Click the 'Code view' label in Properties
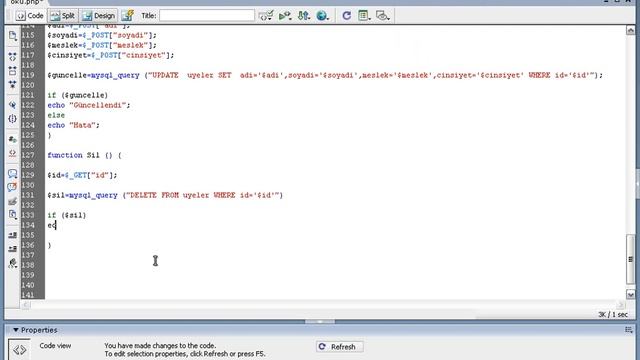 (x=55, y=345)
